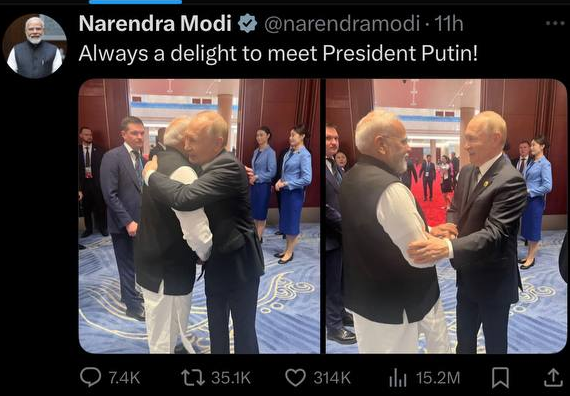
Task: Click the 314K likes count
Action: point(332,378)
